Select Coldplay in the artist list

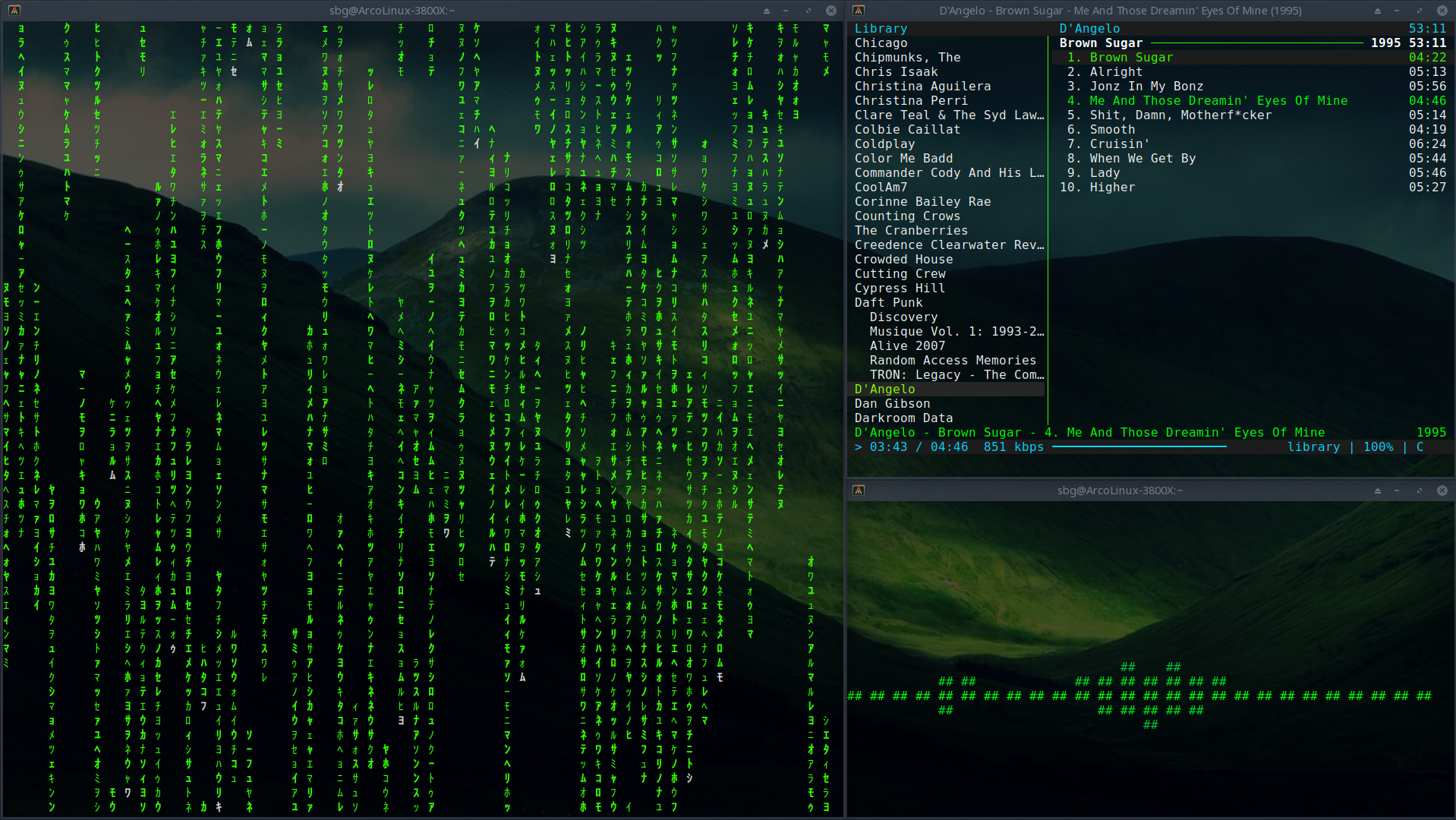[x=884, y=144]
